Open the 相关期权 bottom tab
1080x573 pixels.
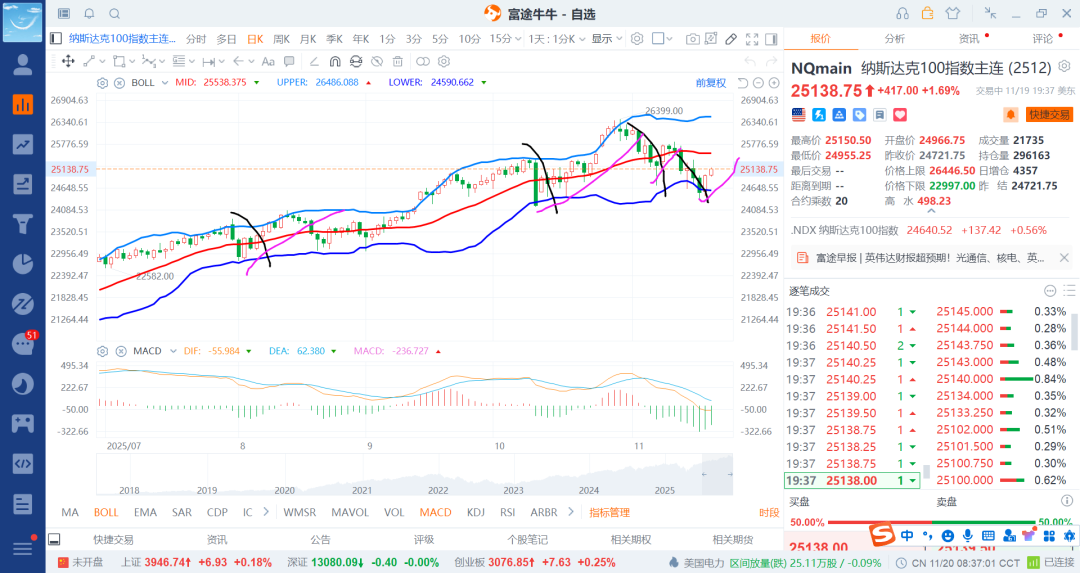pos(630,540)
